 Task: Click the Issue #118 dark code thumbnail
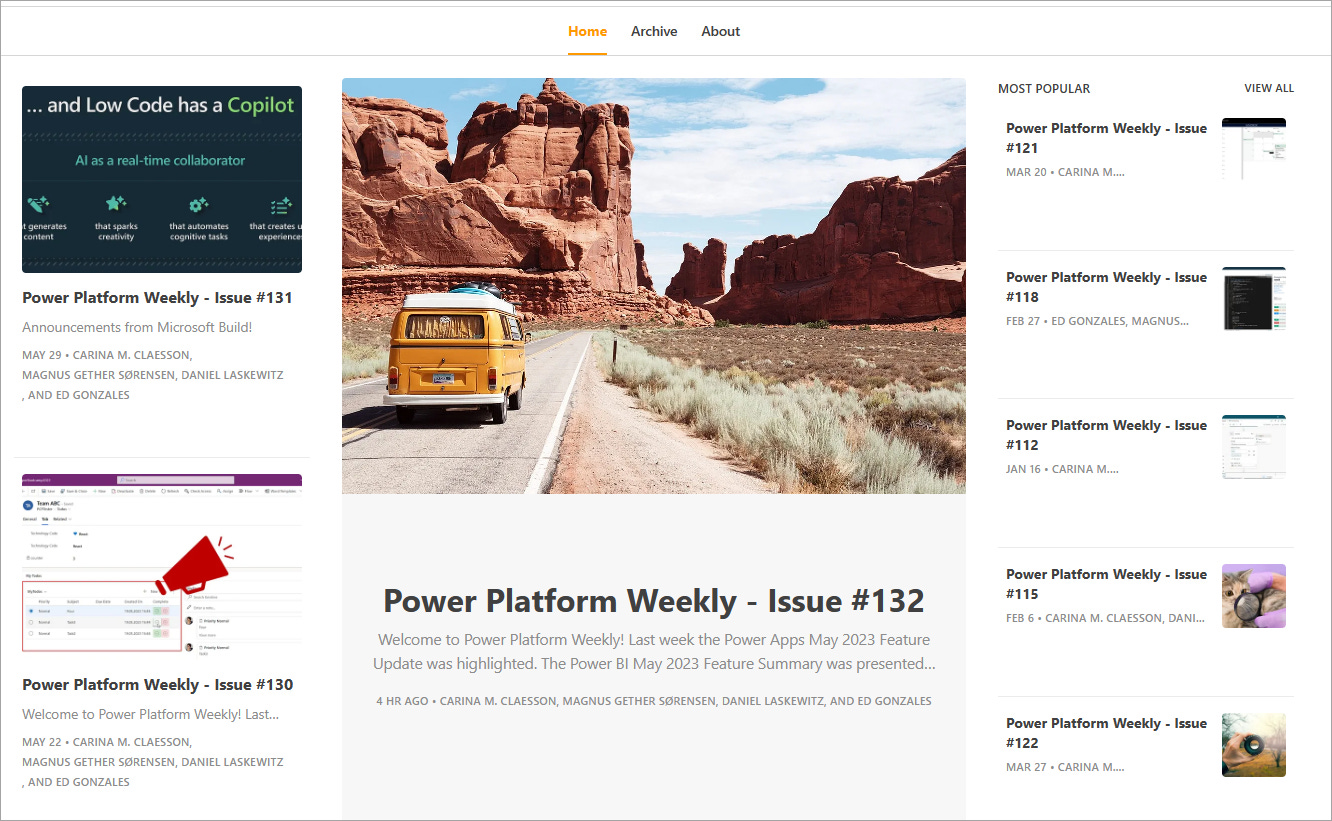pyautogui.click(x=1254, y=298)
